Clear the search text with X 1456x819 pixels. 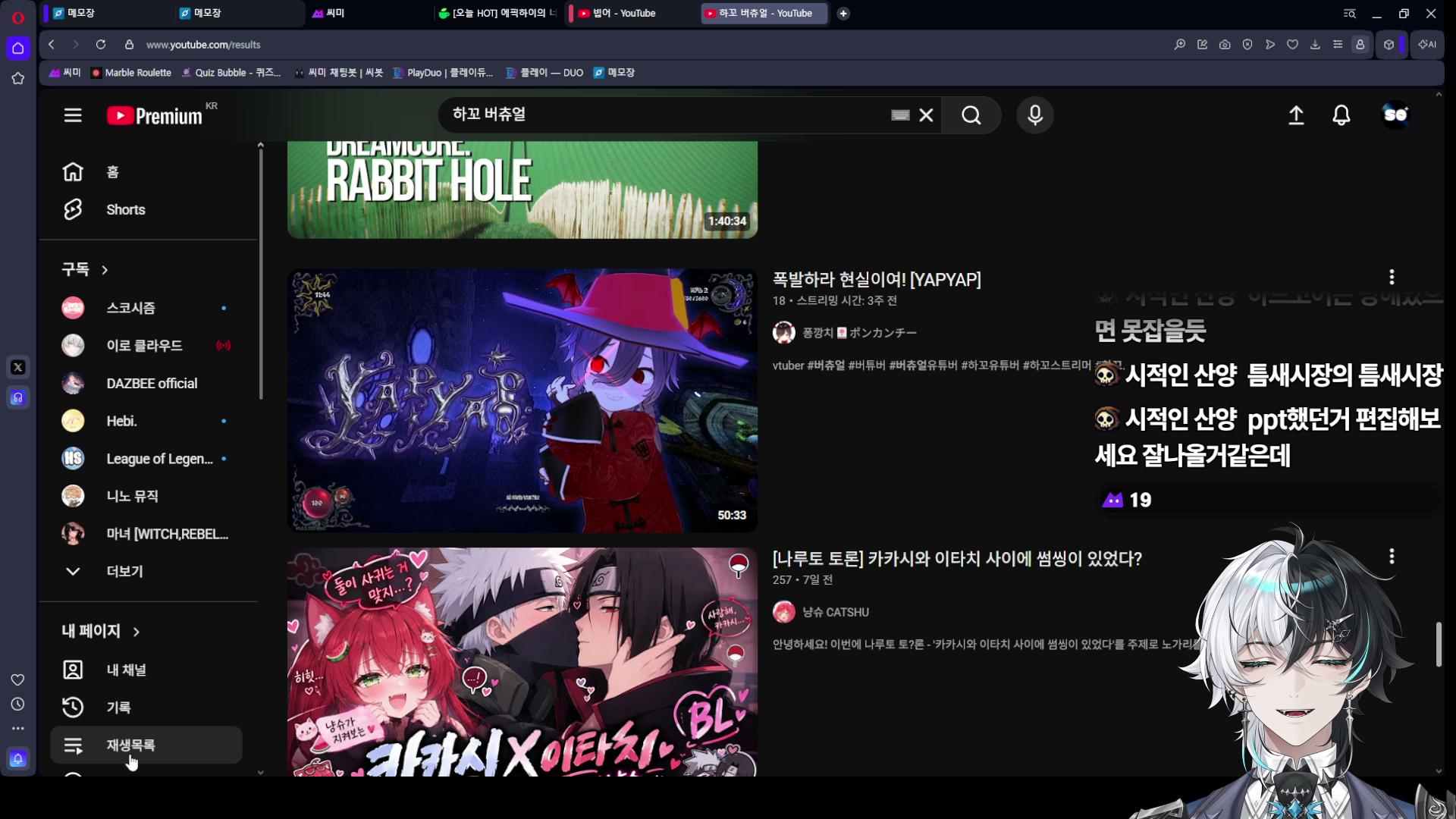pyautogui.click(x=927, y=115)
